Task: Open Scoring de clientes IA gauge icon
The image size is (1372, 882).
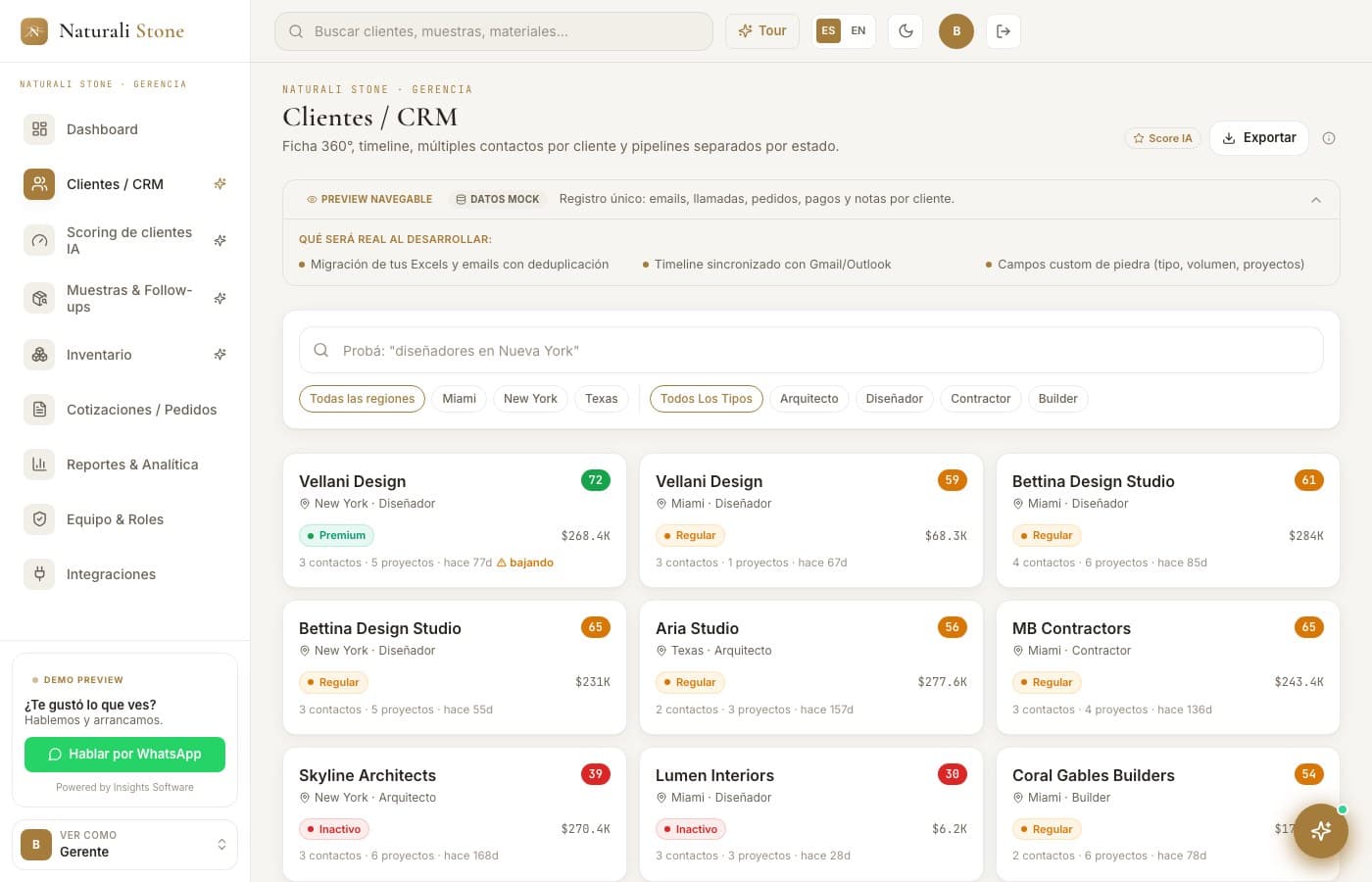Action: [x=39, y=240]
